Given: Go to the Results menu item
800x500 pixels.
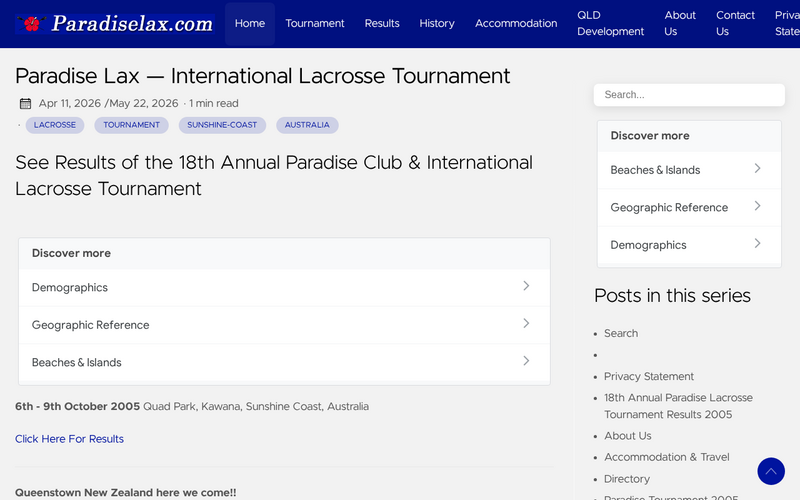Looking at the screenshot, I should click(x=382, y=23).
